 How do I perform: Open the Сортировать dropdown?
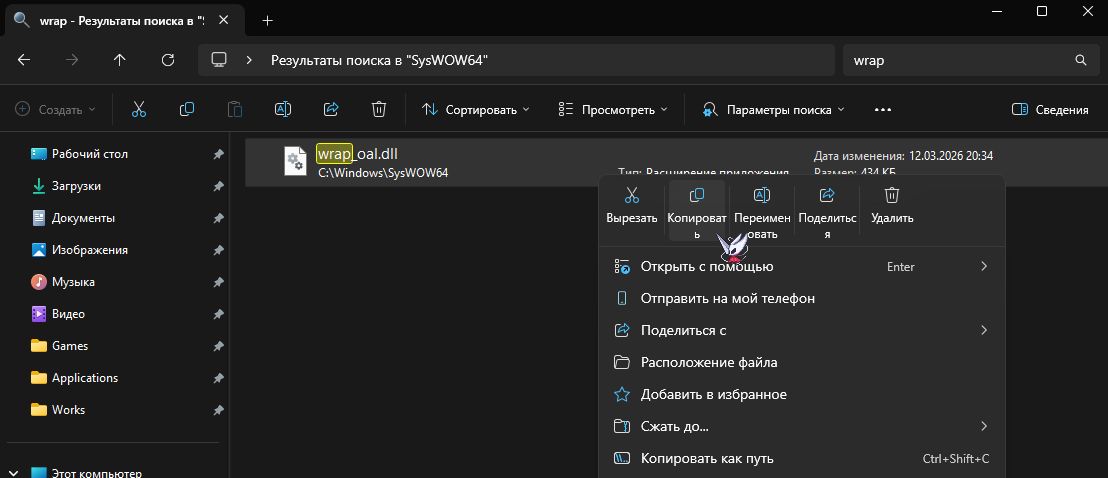(476, 110)
